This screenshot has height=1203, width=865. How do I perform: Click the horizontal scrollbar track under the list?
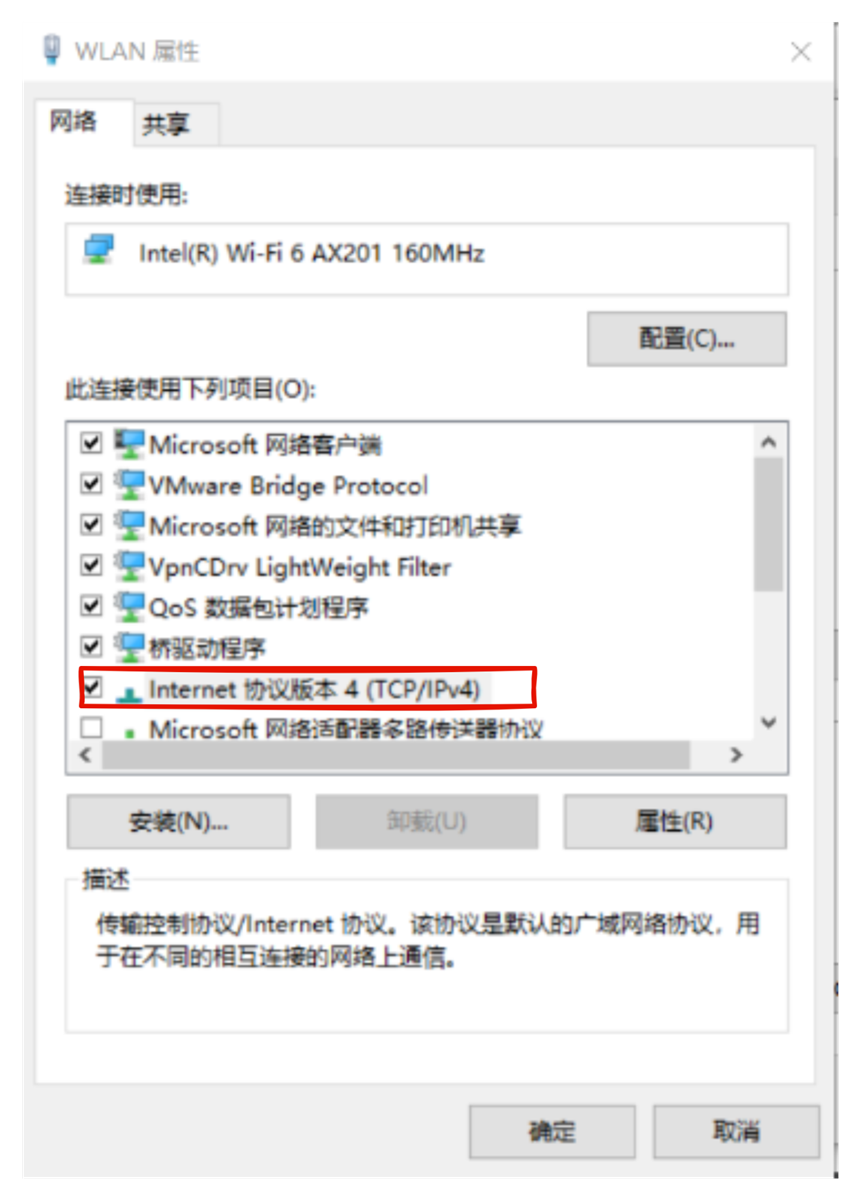[396, 756]
